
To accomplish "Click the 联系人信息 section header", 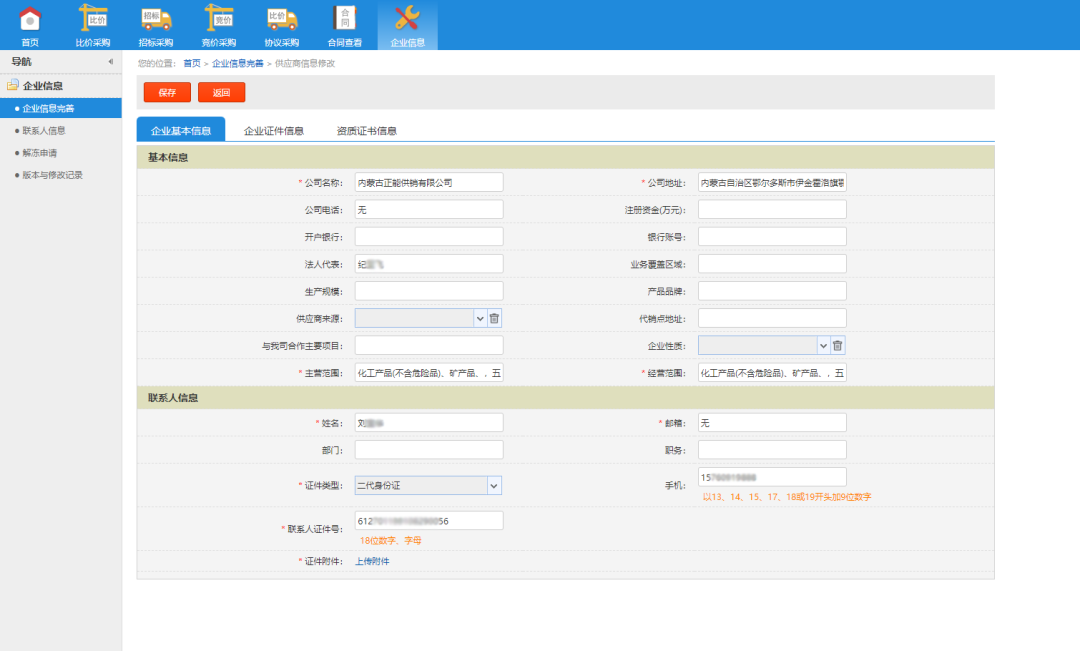I will click(x=565, y=397).
